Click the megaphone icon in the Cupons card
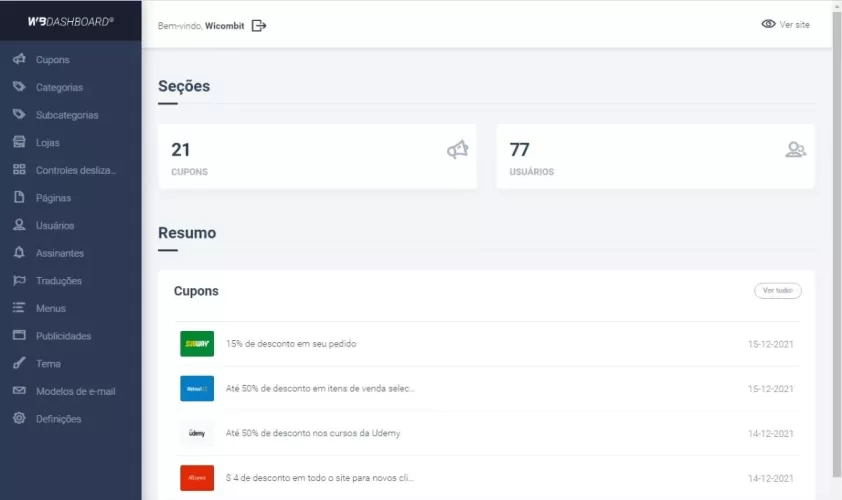 (457, 150)
